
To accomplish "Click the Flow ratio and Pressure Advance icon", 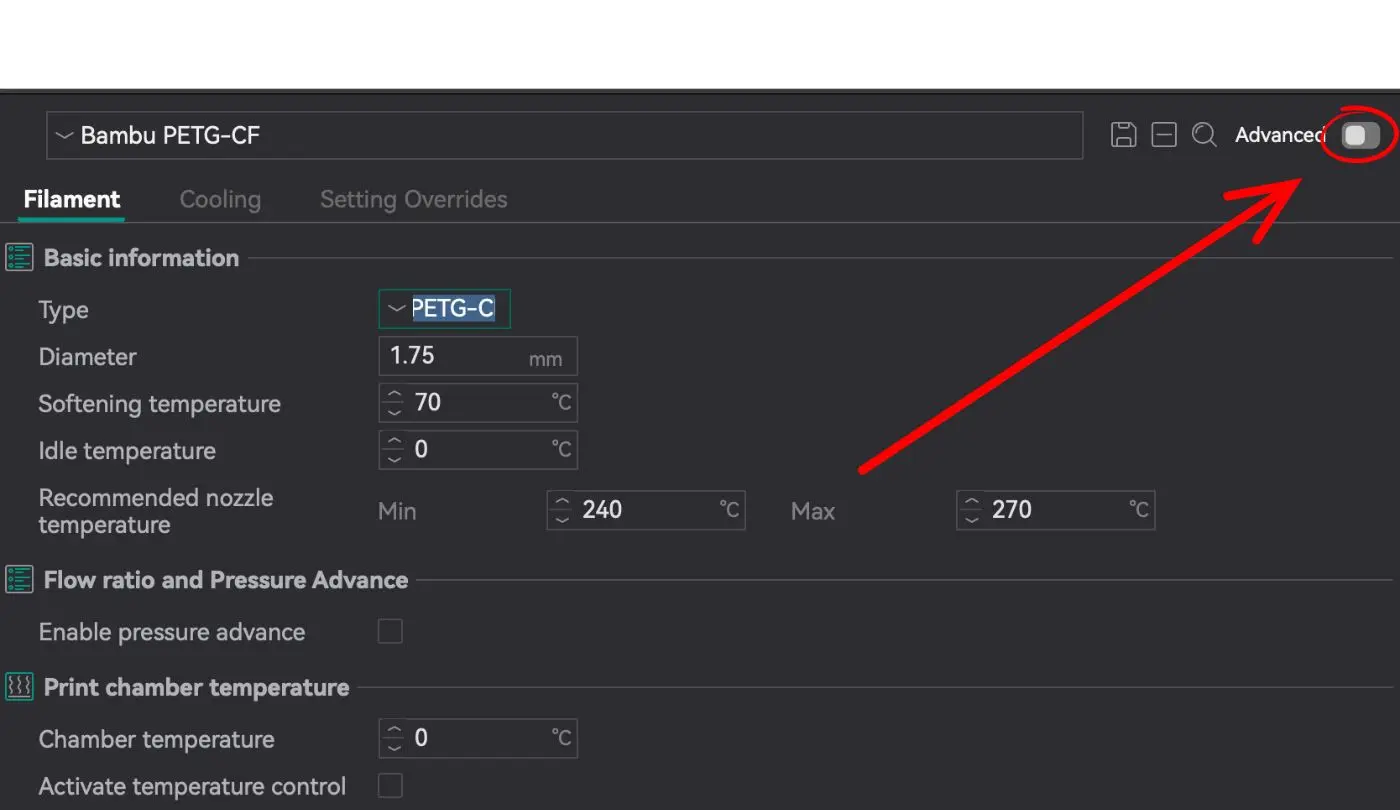I will pyautogui.click(x=19, y=580).
